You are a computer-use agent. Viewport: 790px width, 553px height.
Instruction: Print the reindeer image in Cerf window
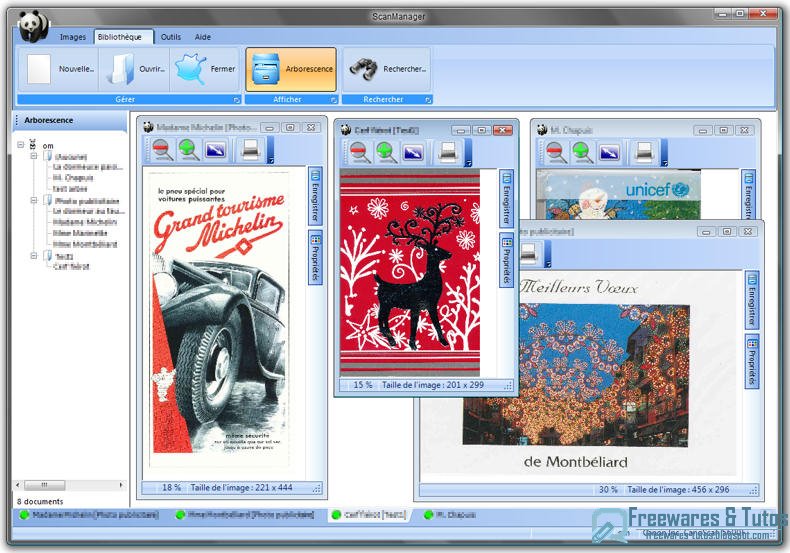click(x=447, y=152)
